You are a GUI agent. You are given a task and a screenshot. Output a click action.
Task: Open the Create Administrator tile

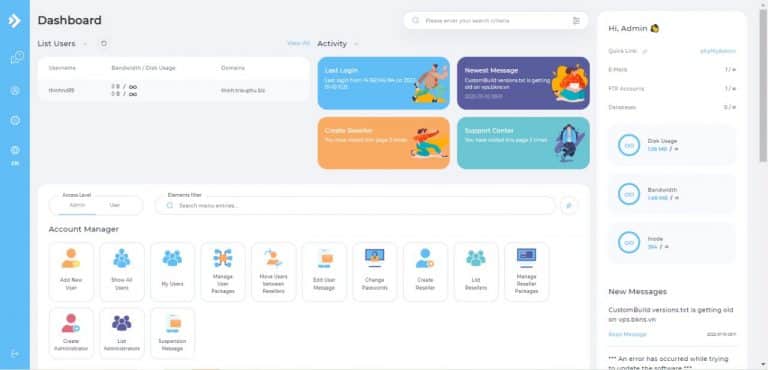tap(71, 333)
